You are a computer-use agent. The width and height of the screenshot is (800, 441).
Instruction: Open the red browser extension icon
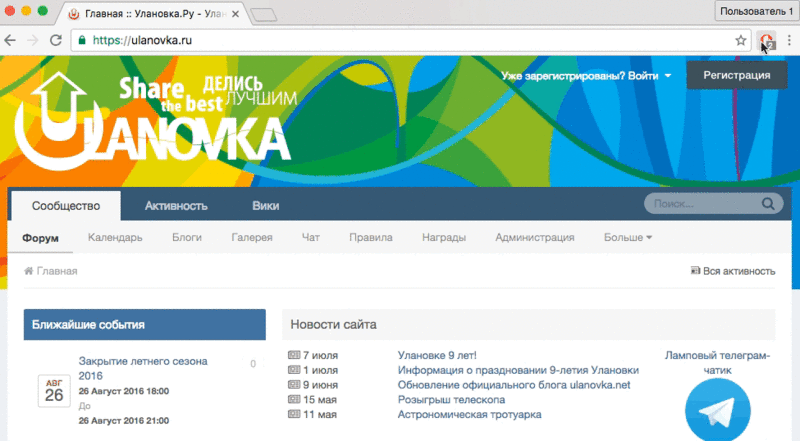tap(766, 40)
